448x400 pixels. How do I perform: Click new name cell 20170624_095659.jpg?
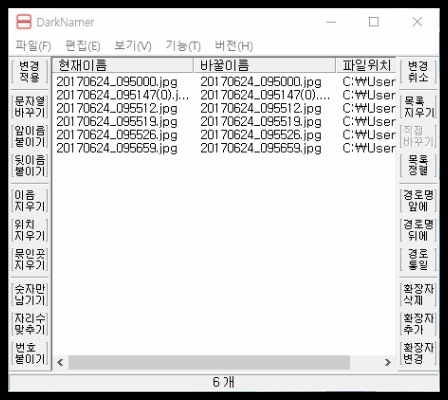pos(261,148)
